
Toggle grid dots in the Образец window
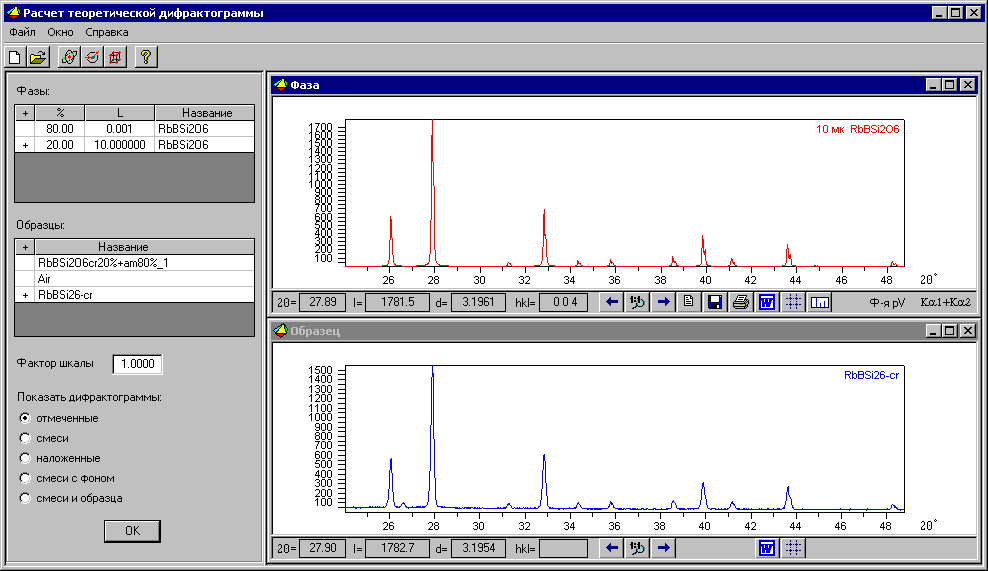point(793,547)
